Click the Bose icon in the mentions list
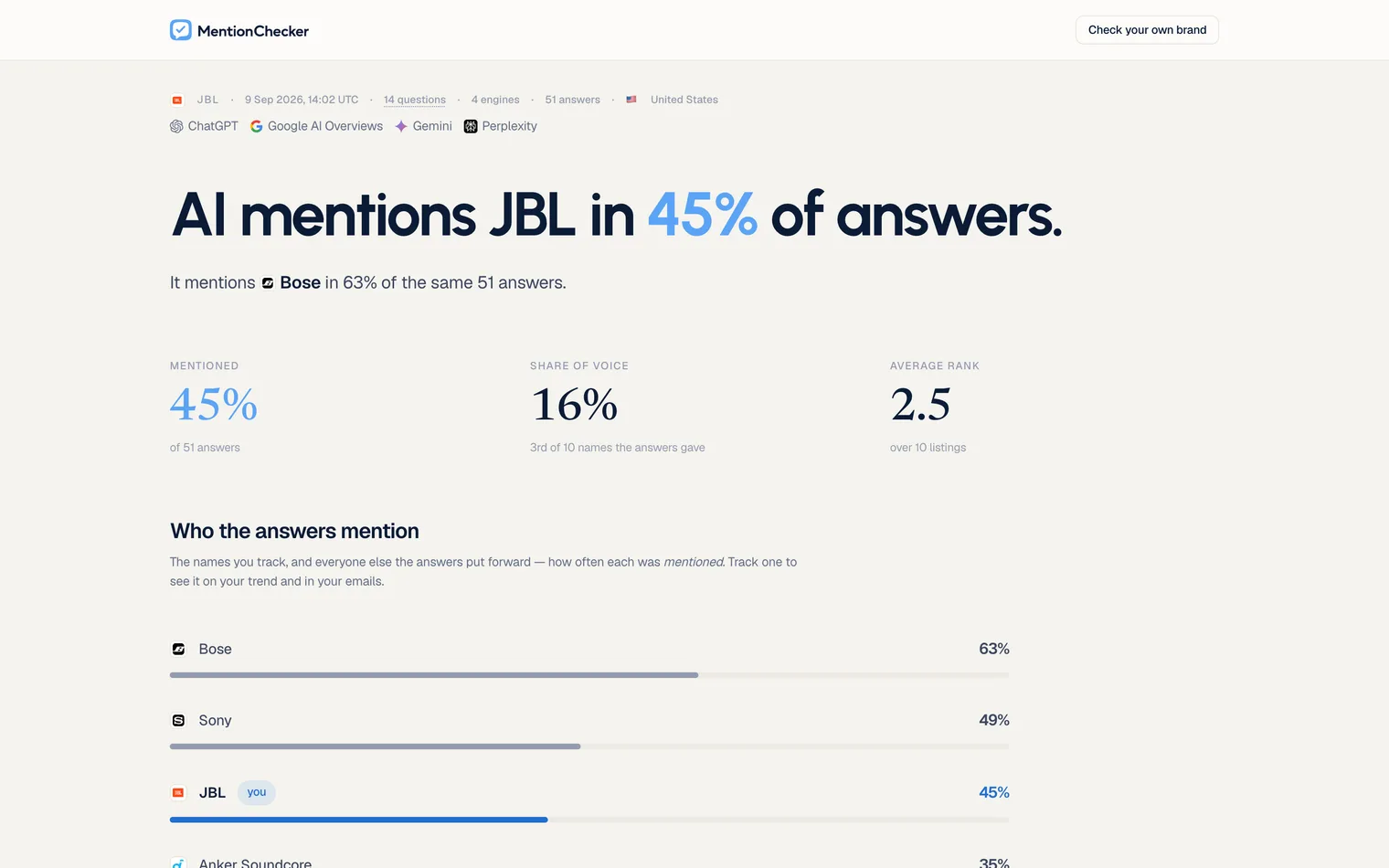Screen dimensions: 1389x868 (179, 649)
